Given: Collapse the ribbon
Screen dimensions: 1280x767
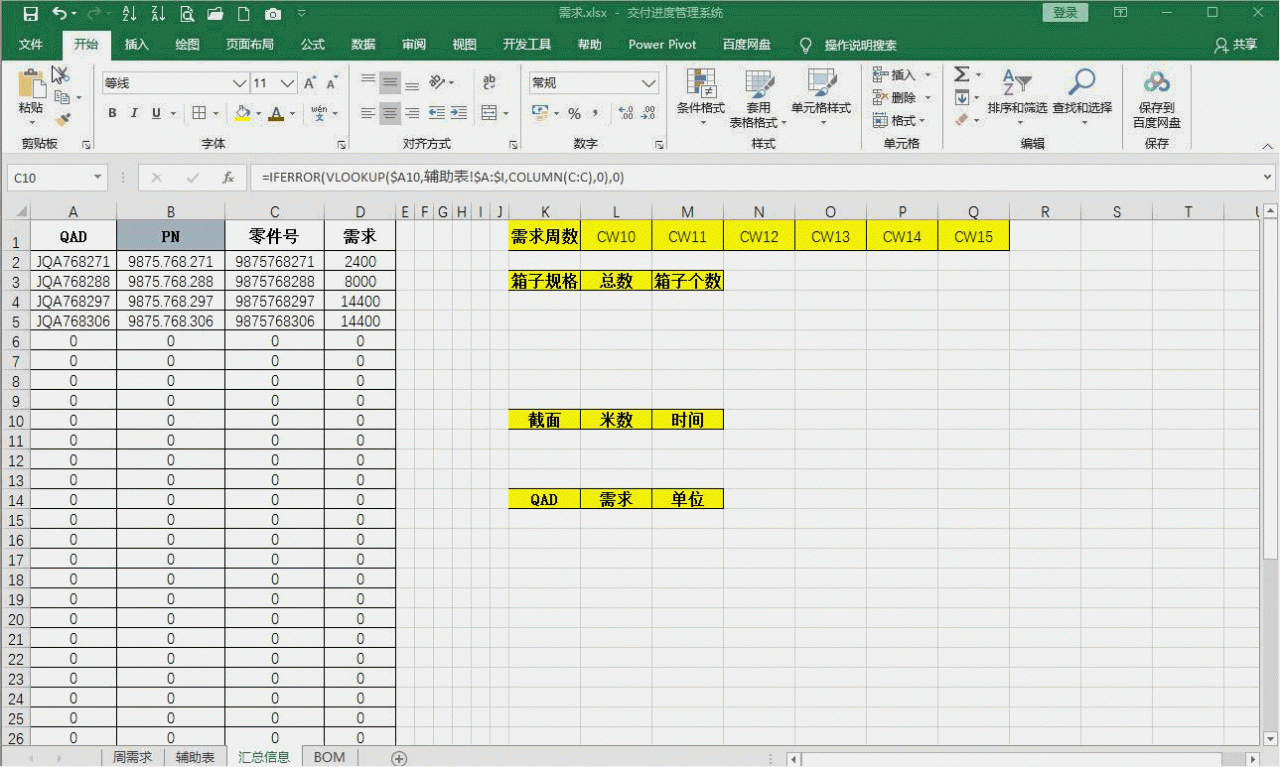Looking at the screenshot, I should coord(1267,146).
